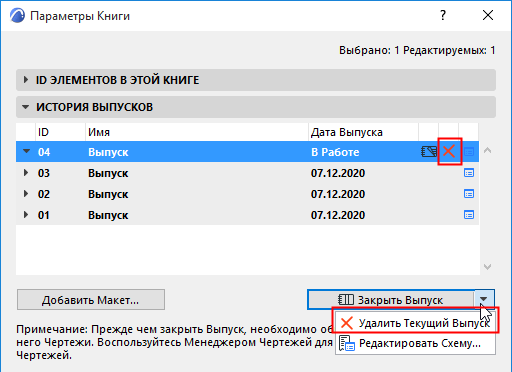Select Удалить Текущий Выпуск menu item

(415, 323)
